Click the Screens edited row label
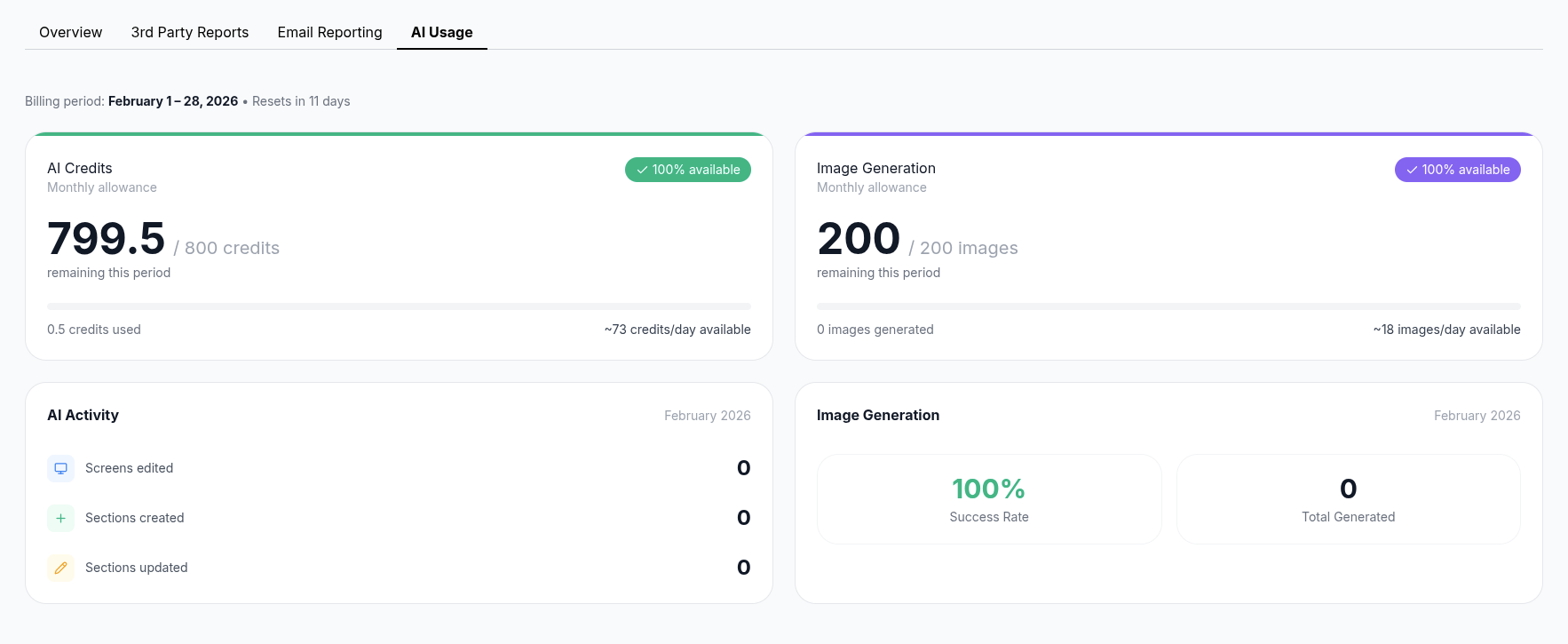This screenshot has width=1568, height=644. [129, 468]
